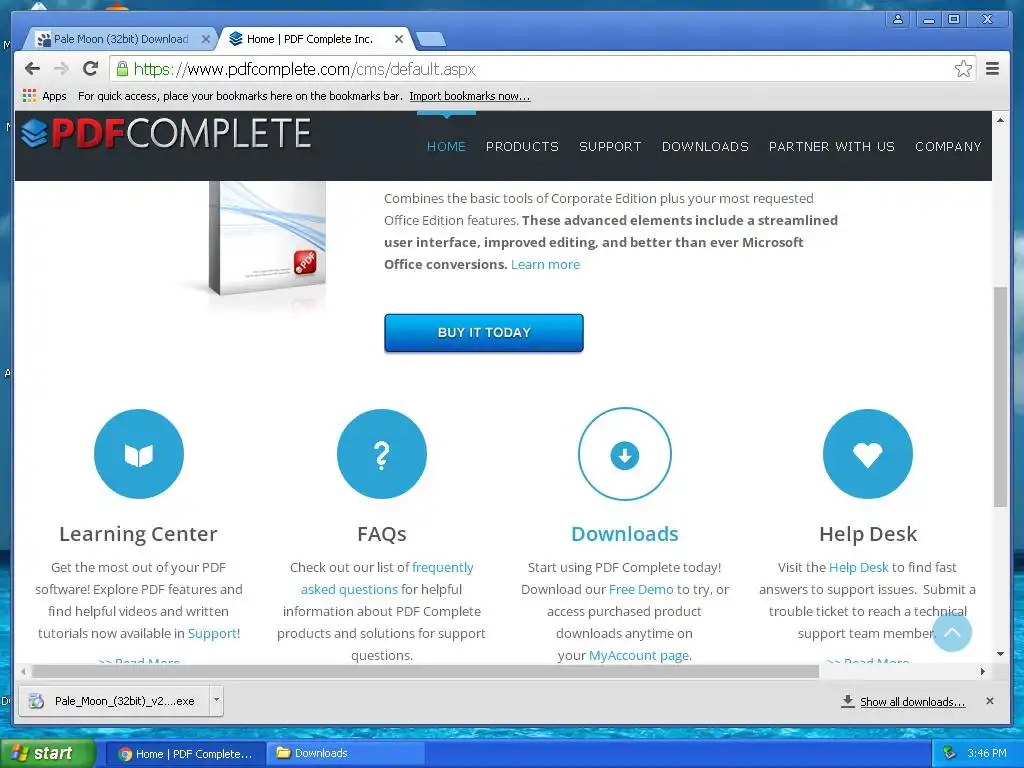This screenshot has width=1024, height=768.
Task: Open the Apps grid shortcut
Action: click(44, 96)
